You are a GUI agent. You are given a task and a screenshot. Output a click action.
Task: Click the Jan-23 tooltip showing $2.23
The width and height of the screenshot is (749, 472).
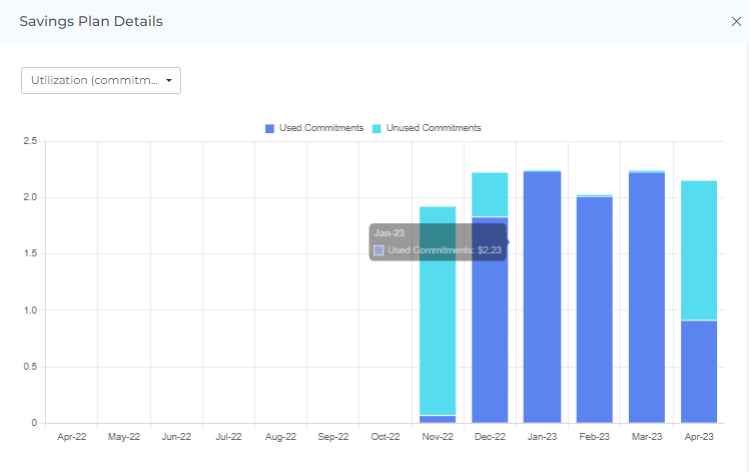(x=436, y=241)
